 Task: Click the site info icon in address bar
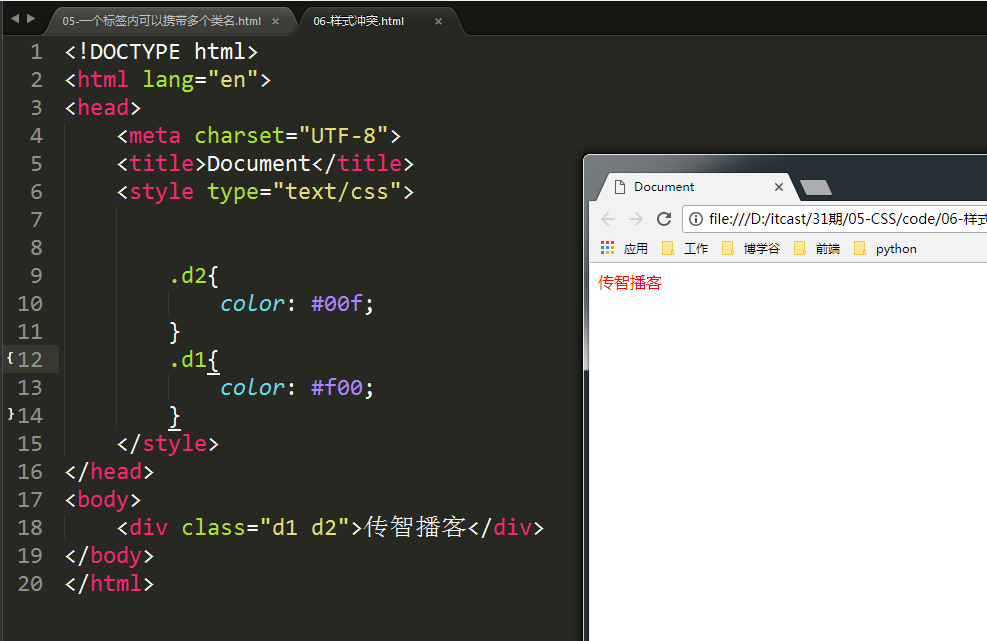pos(696,218)
